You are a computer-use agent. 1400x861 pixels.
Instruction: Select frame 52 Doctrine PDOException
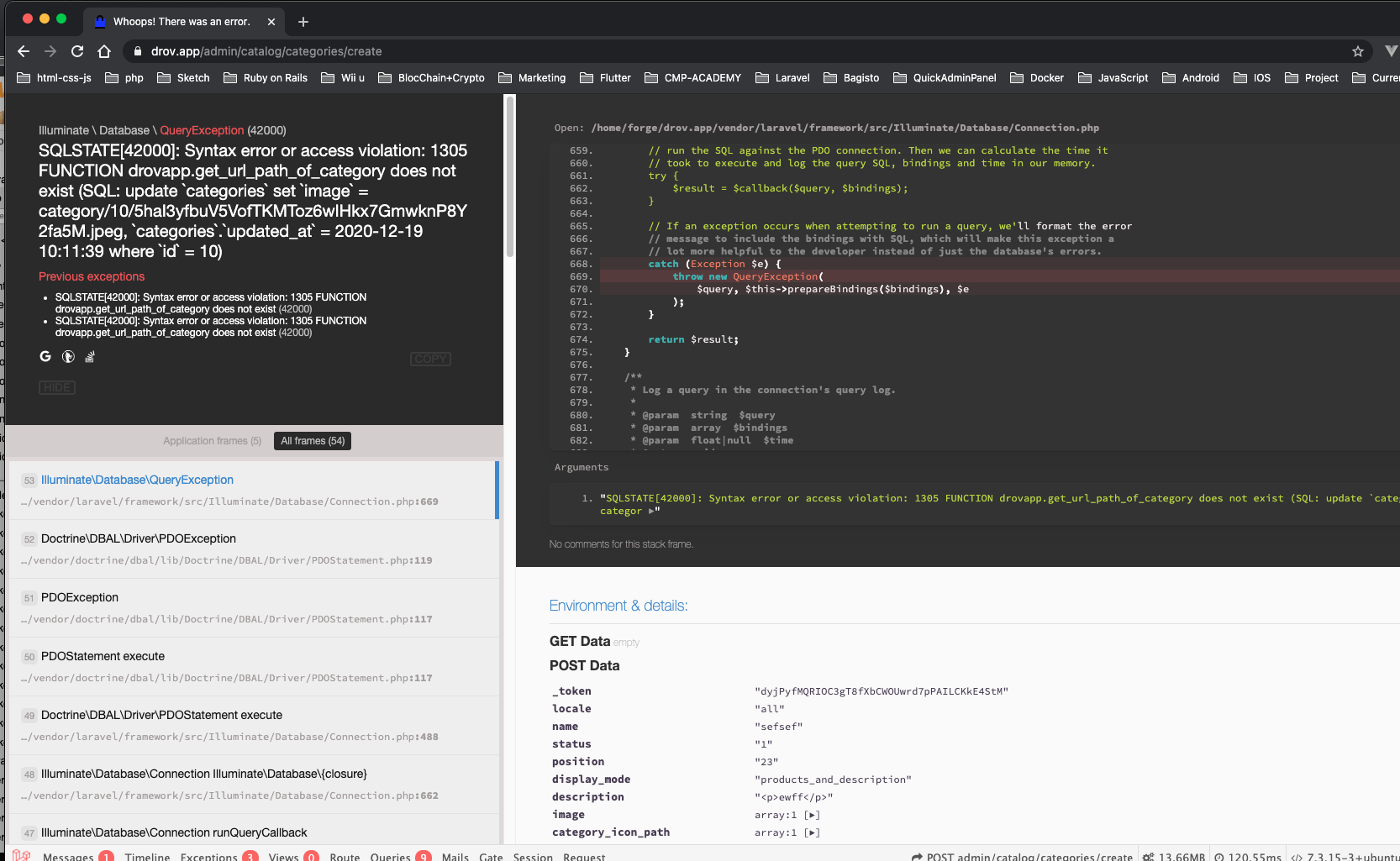pos(252,549)
